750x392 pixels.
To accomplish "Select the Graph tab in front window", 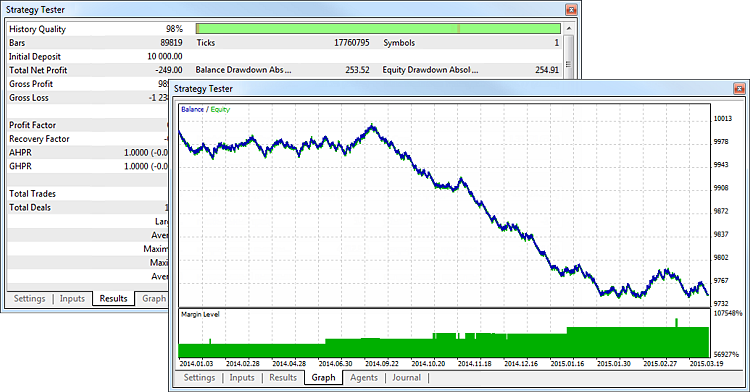I will (323, 378).
